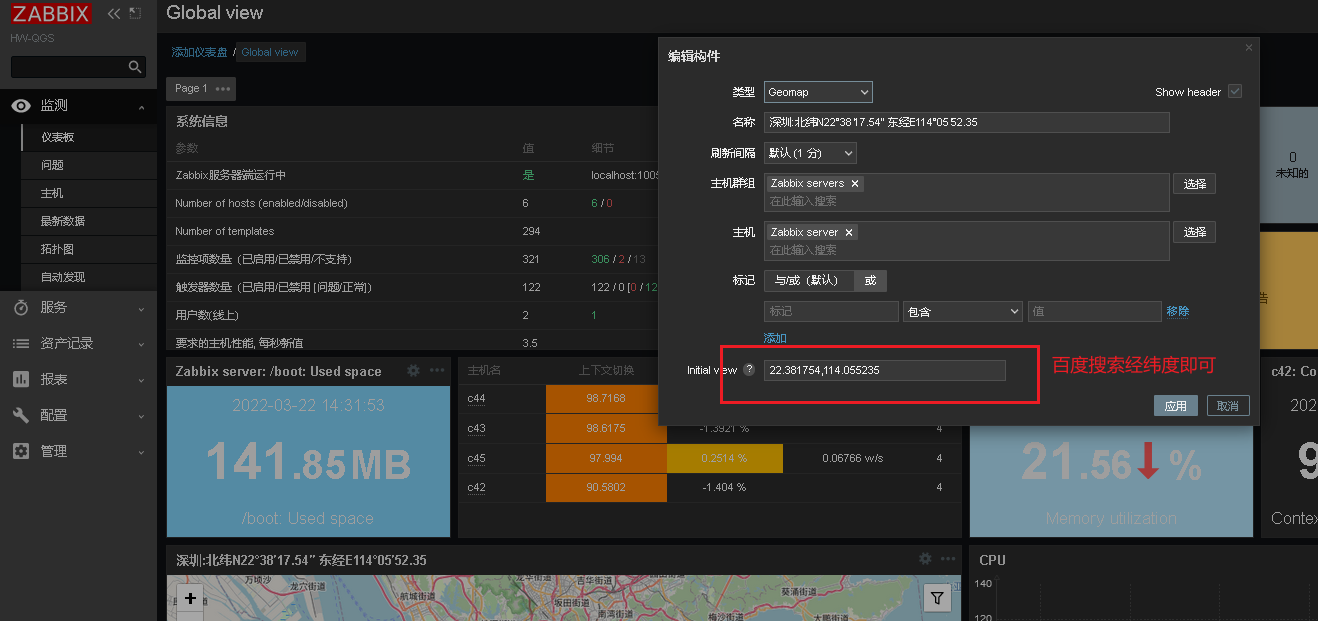
Task: Toggle the Show header checkbox
Action: 1235,92
